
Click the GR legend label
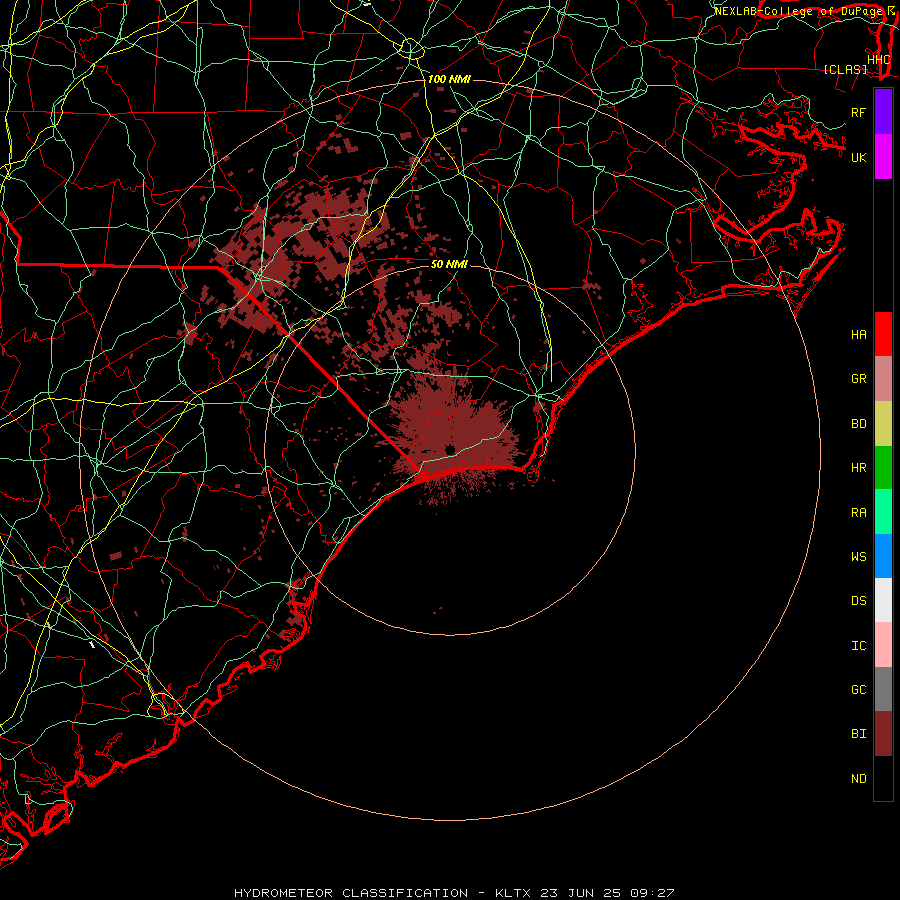point(858,379)
